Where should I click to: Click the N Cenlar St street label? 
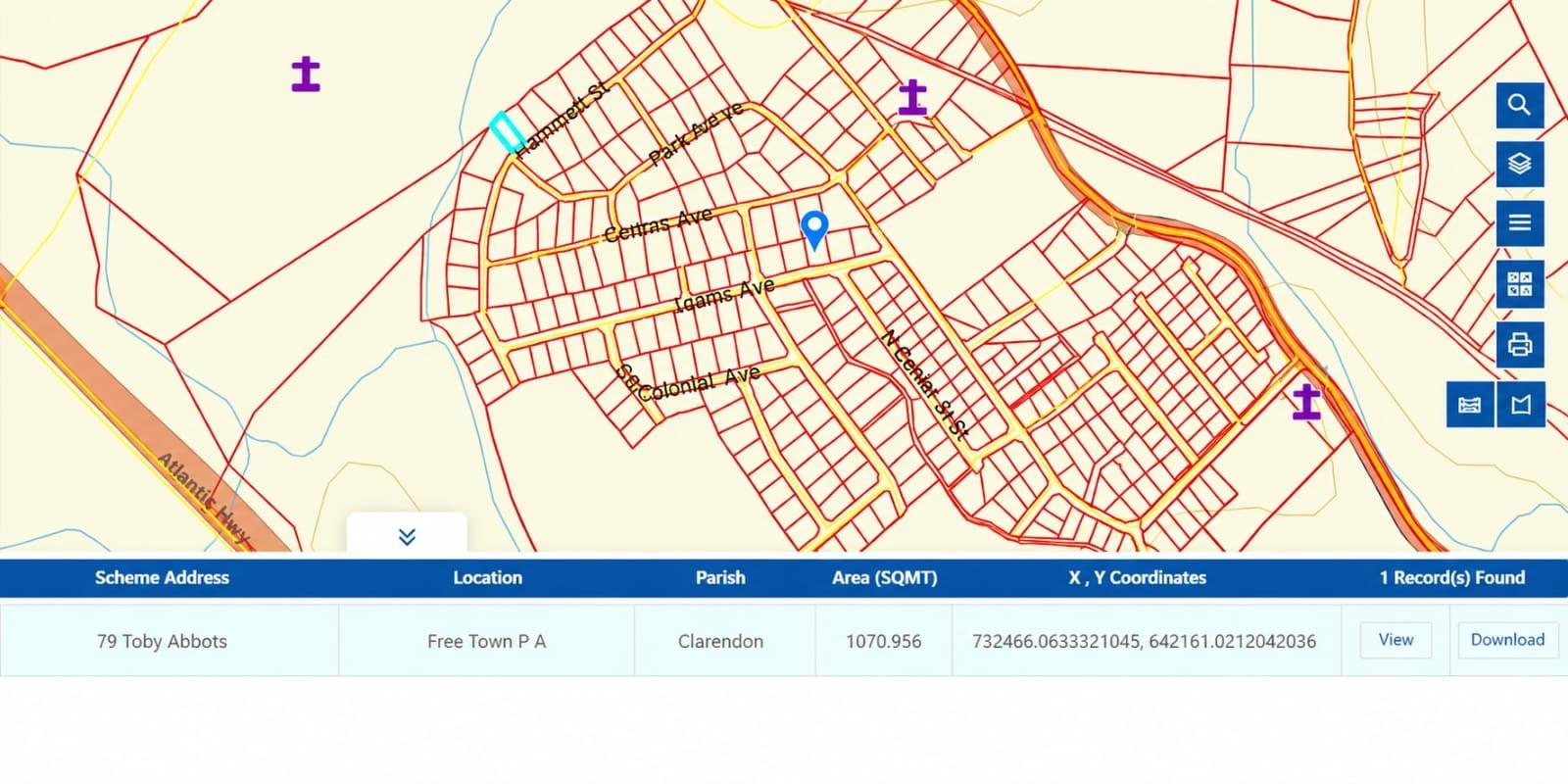(x=924, y=384)
